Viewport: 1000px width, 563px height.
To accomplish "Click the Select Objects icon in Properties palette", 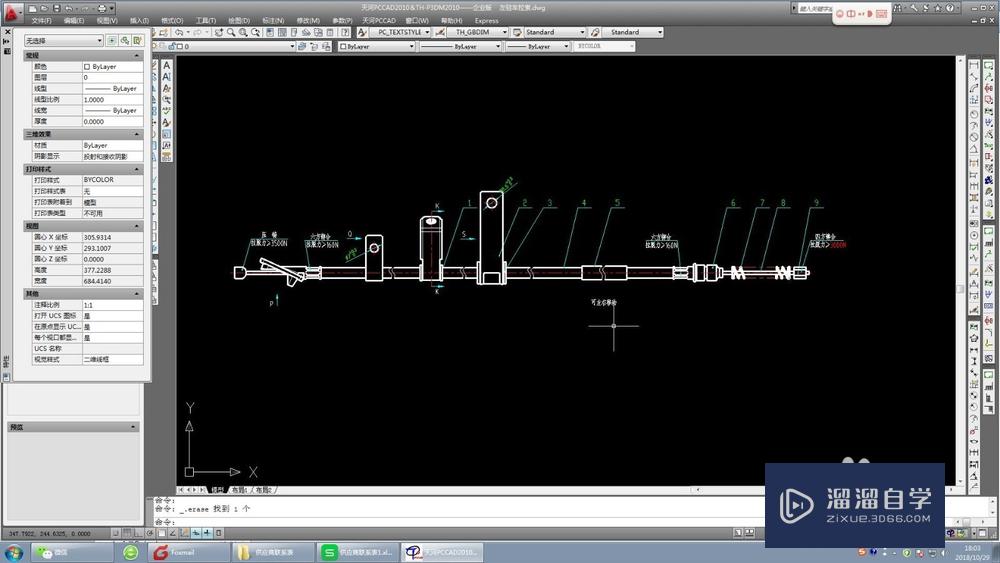I will click(125, 41).
